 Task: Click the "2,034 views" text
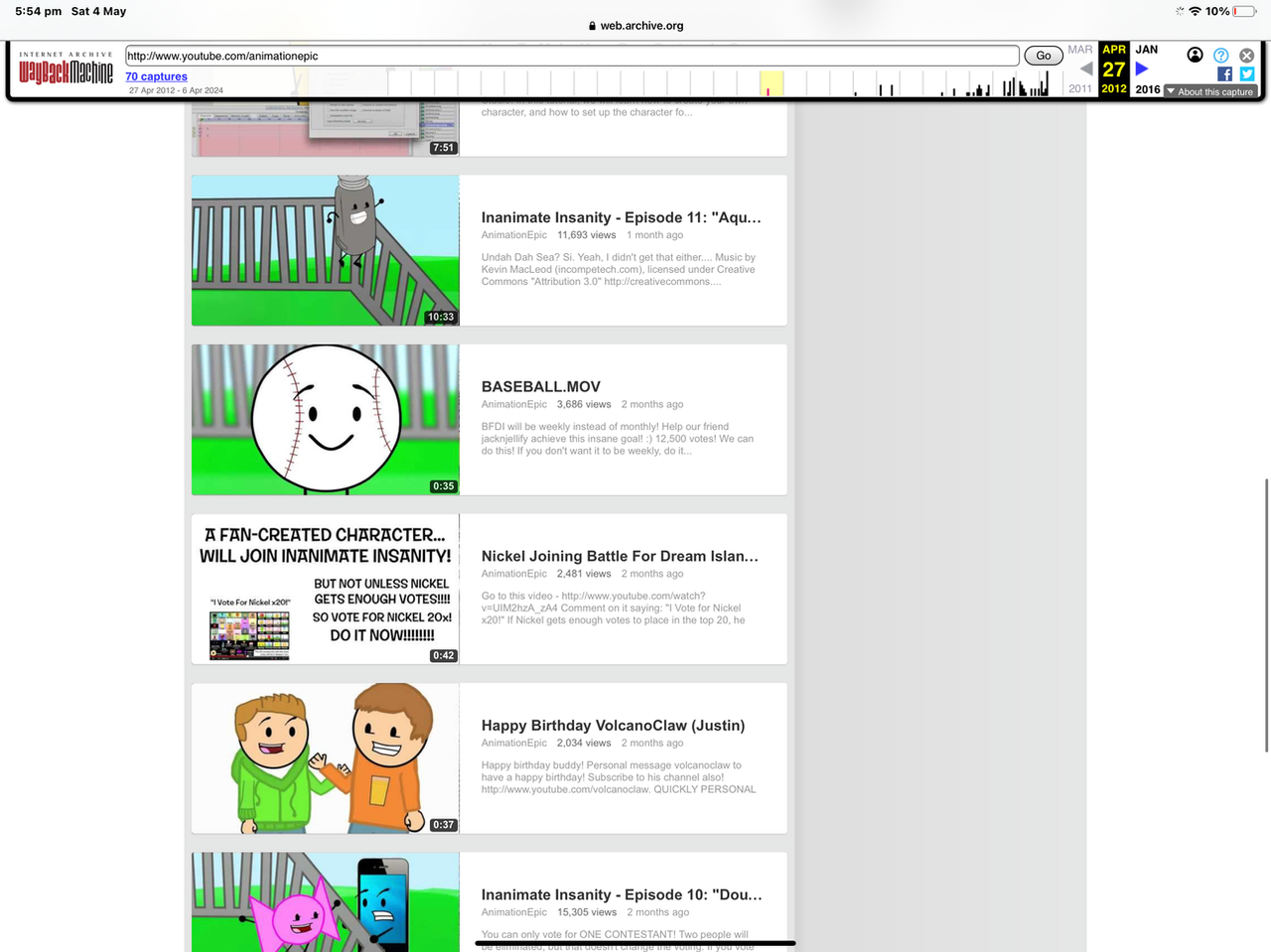tap(584, 743)
